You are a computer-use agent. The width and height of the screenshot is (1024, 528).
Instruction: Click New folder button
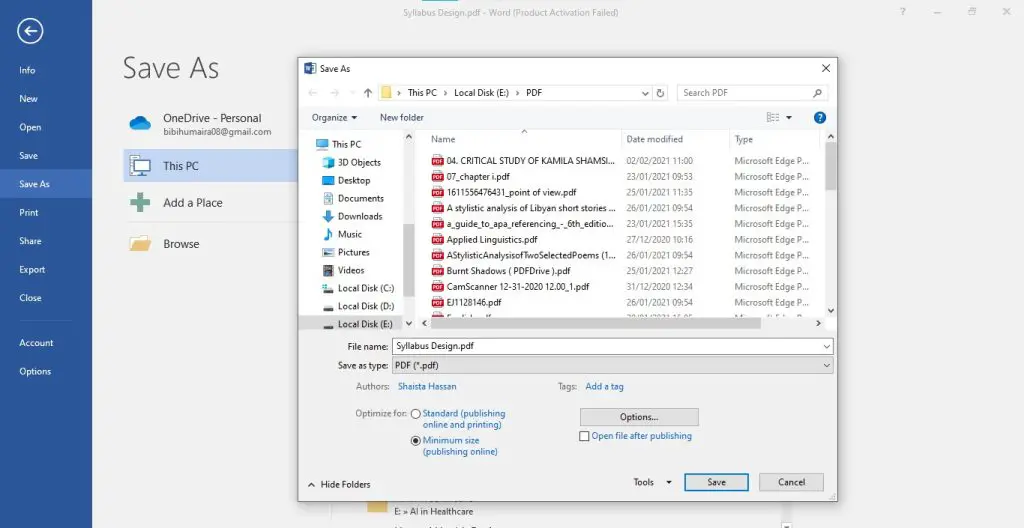pyautogui.click(x=402, y=118)
